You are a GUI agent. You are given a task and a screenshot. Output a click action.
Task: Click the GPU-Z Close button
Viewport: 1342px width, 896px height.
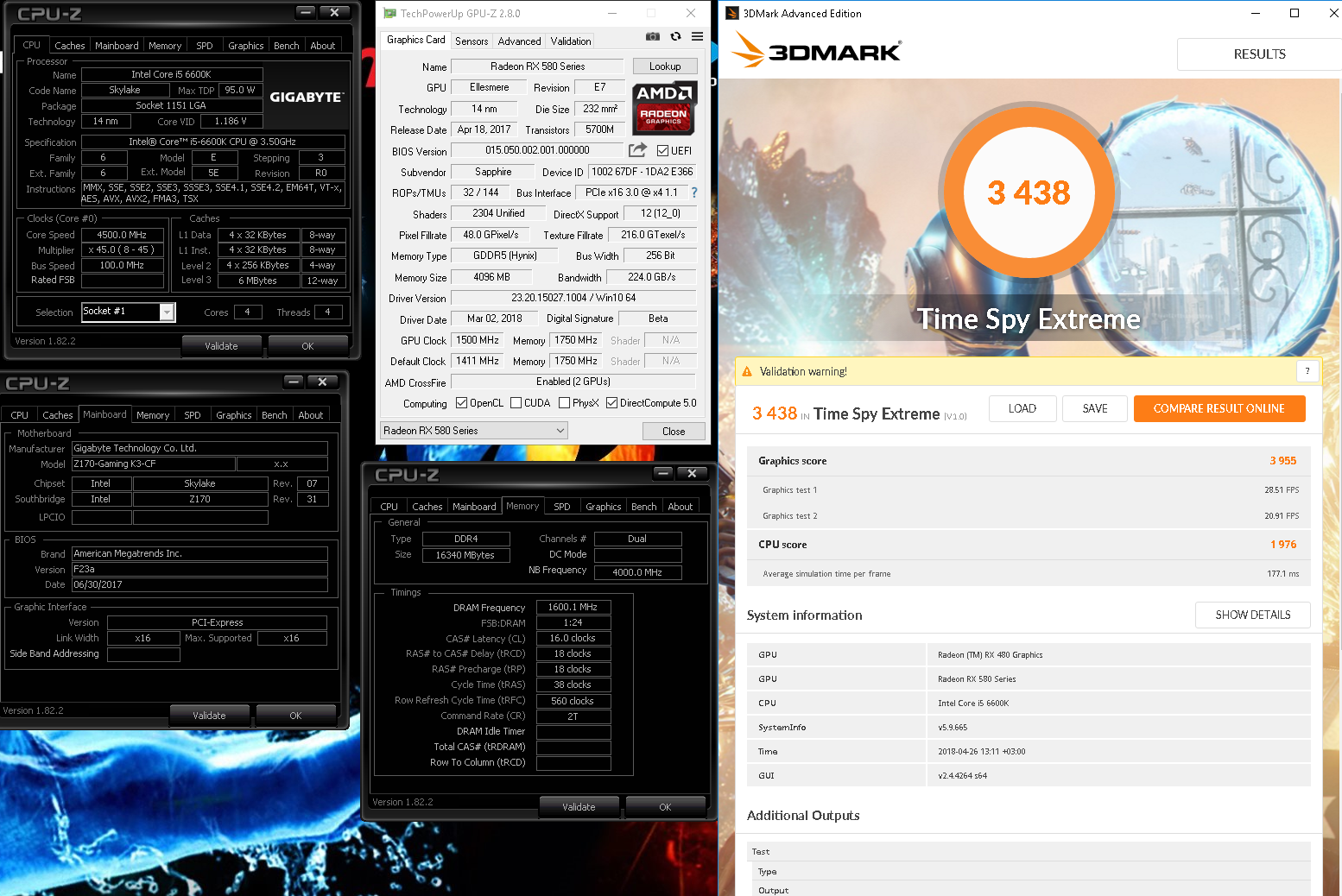pos(674,431)
